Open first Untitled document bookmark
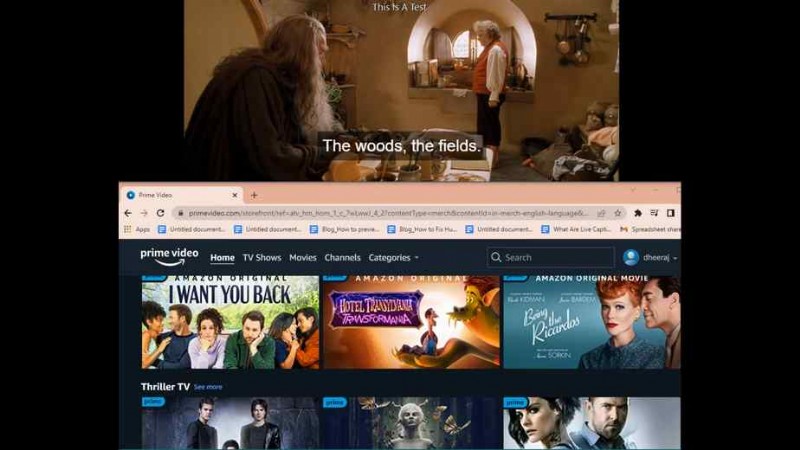 pos(191,230)
